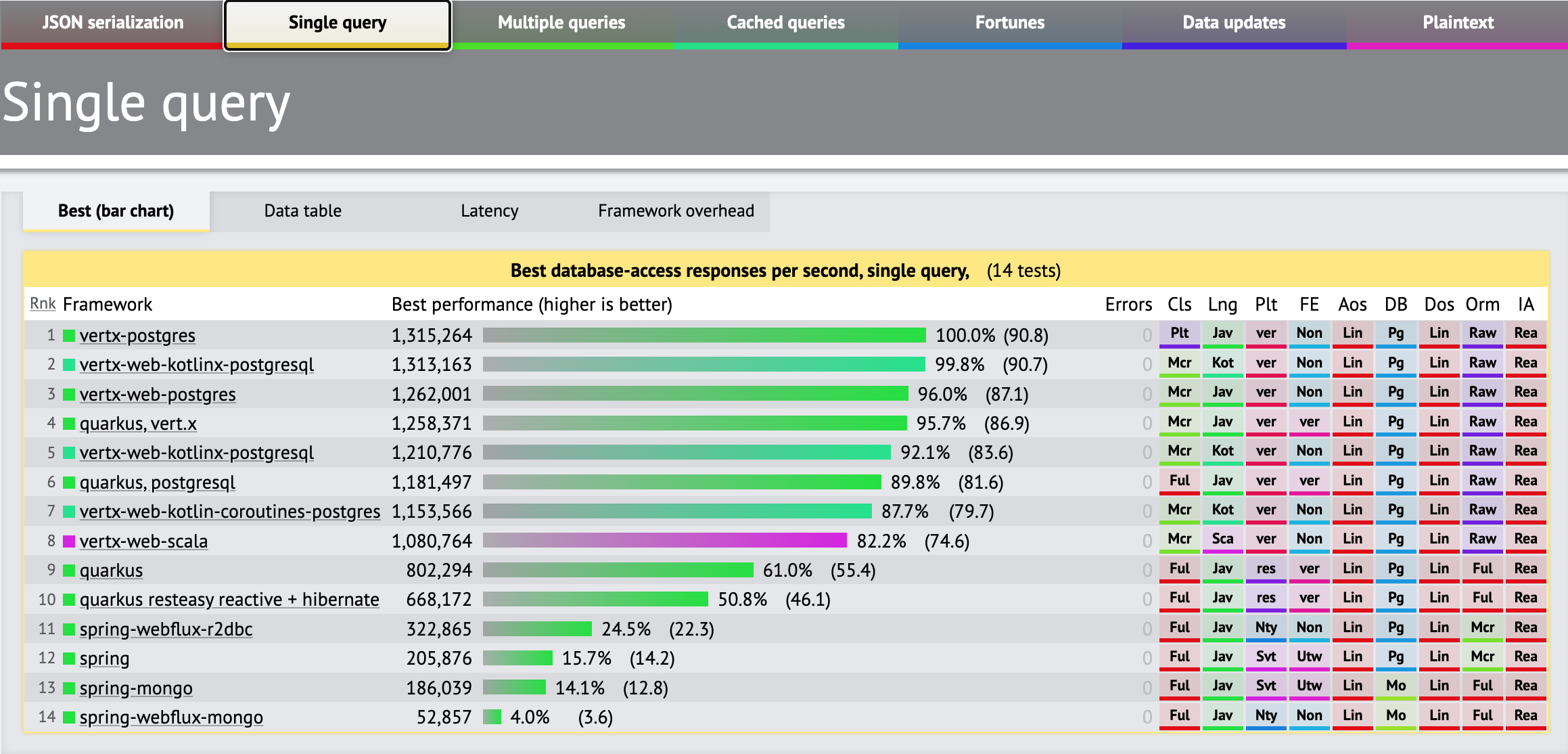The height and width of the screenshot is (754, 1568).
Task: Open the Latency view tab
Action: click(x=489, y=211)
